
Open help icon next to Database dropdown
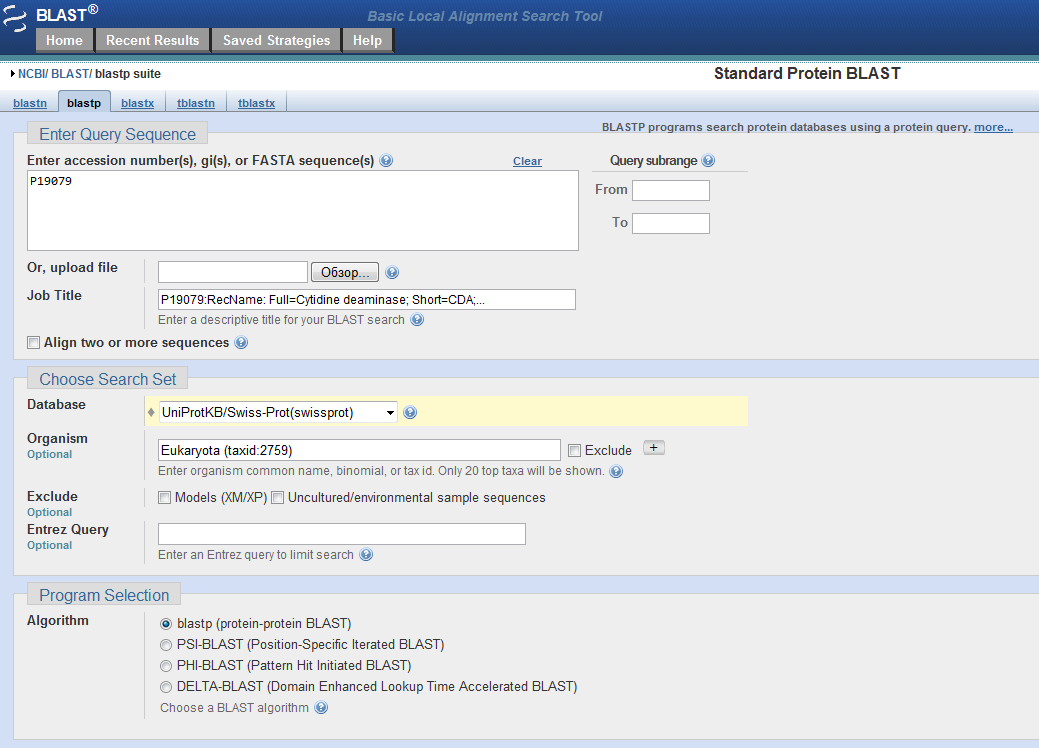tap(410, 413)
